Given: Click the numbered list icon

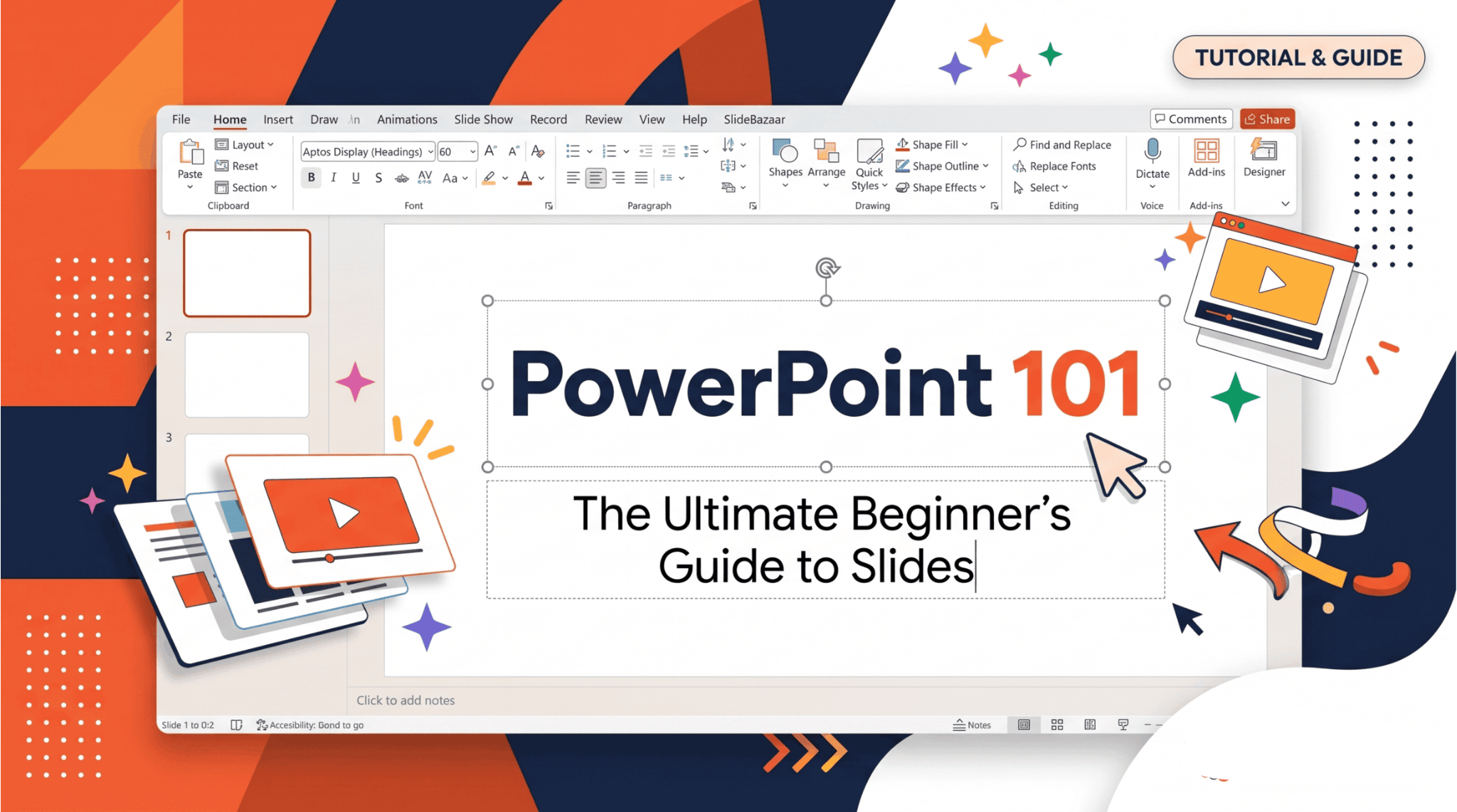Looking at the screenshot, I should (x=610, y=151).
